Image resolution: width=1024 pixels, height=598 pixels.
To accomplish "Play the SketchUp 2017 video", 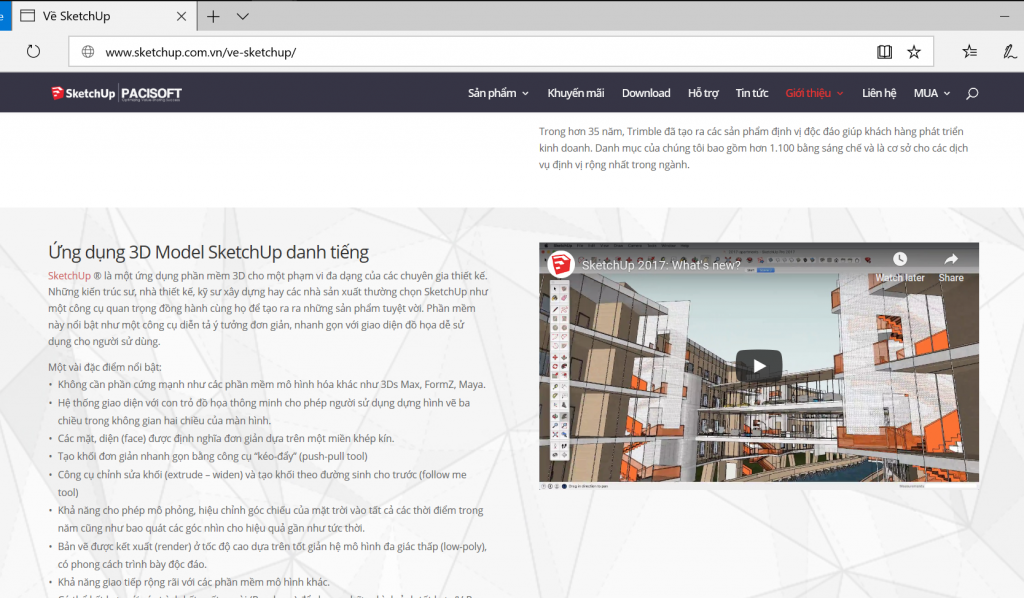I will click(x=759, y=366).
